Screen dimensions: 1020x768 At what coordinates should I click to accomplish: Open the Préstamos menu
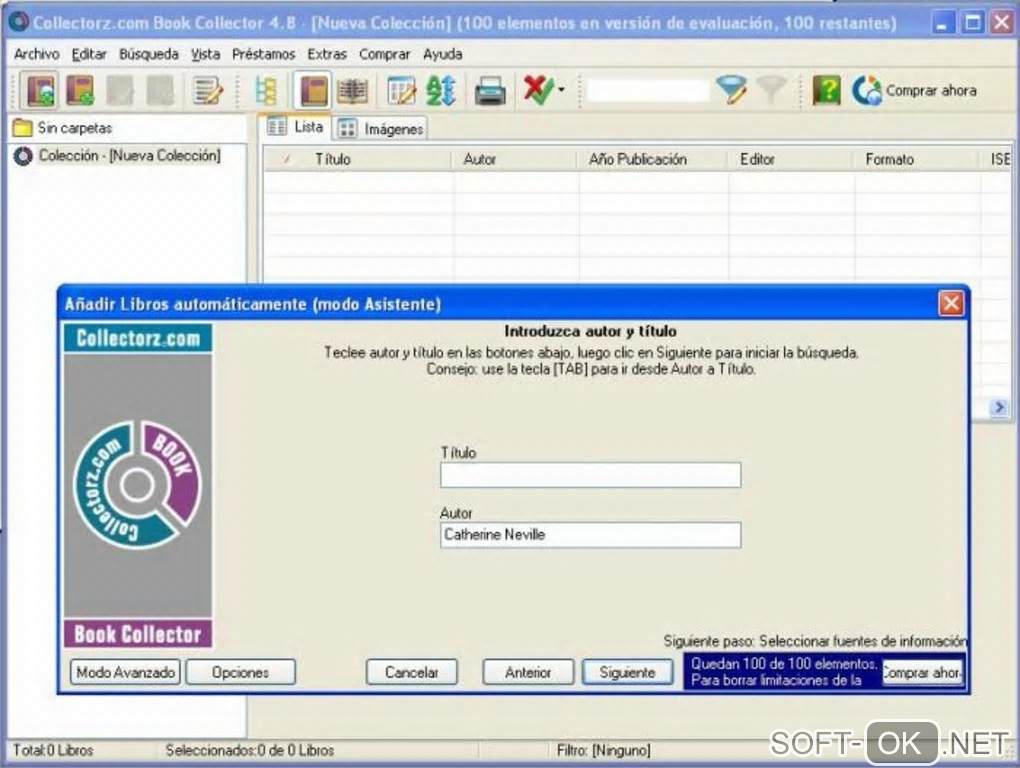pos(263,54)
